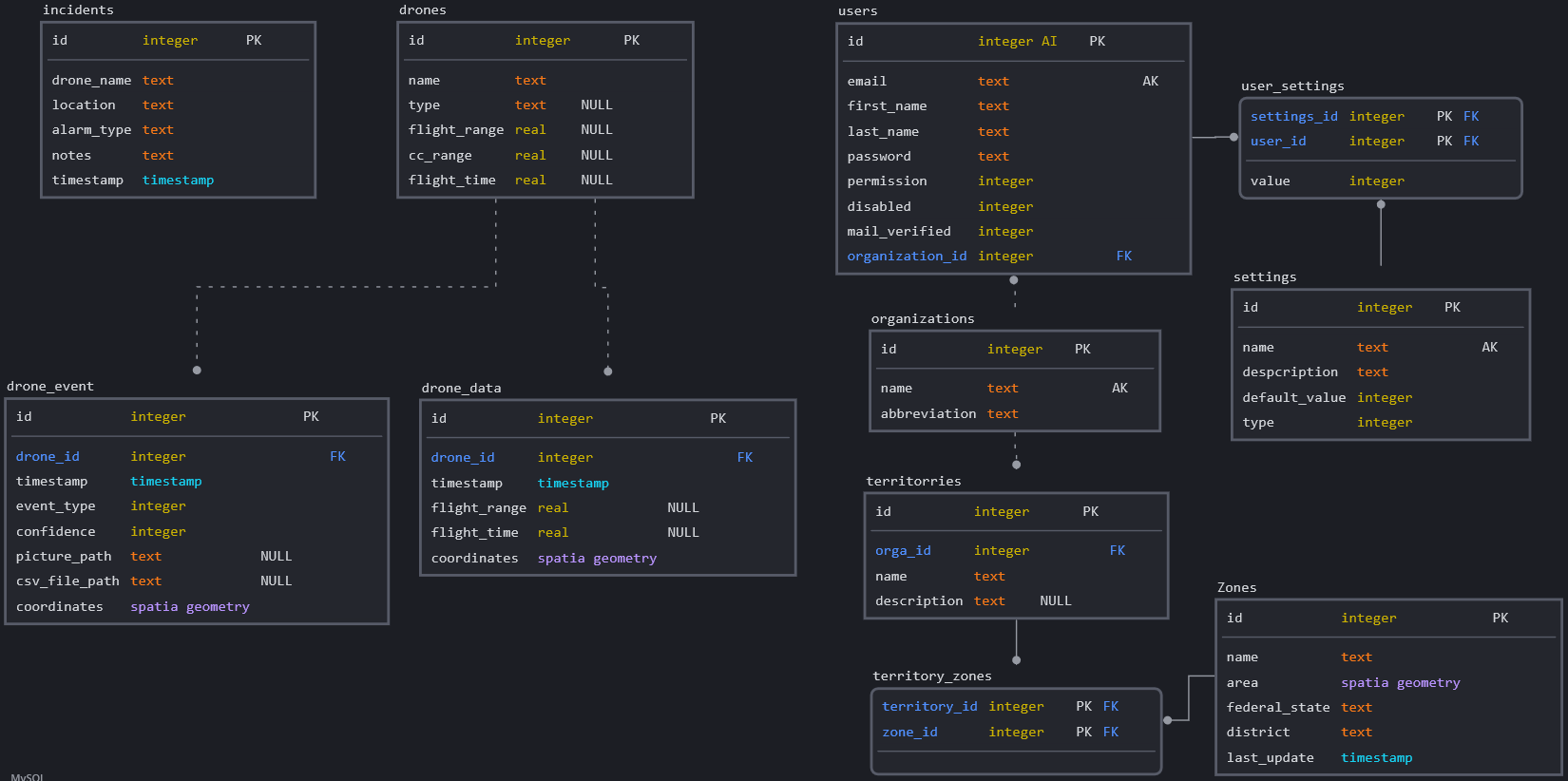Click the user_settings table title

(1292, 86)
